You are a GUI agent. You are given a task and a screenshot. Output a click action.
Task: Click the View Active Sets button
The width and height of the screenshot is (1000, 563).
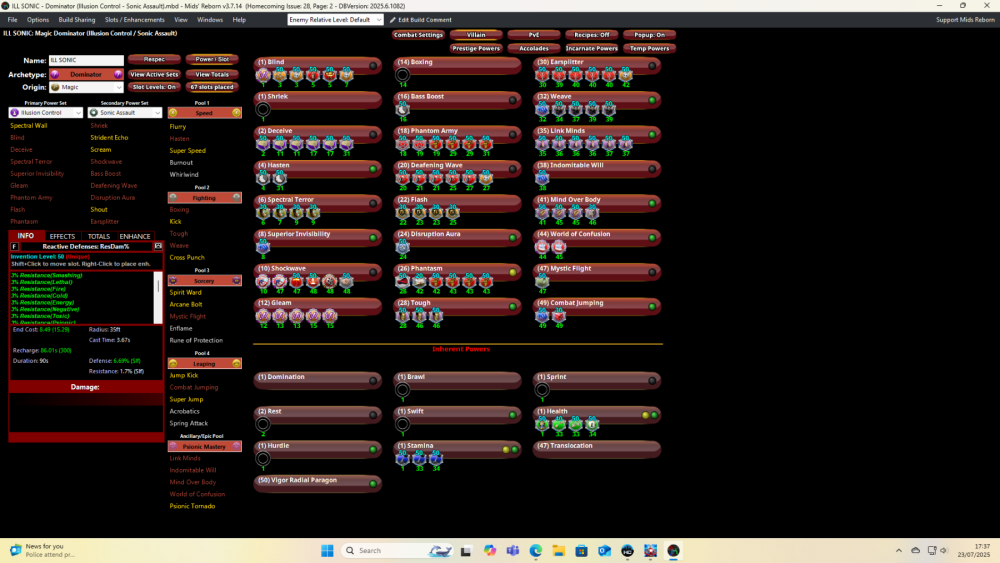click(154, 74)
